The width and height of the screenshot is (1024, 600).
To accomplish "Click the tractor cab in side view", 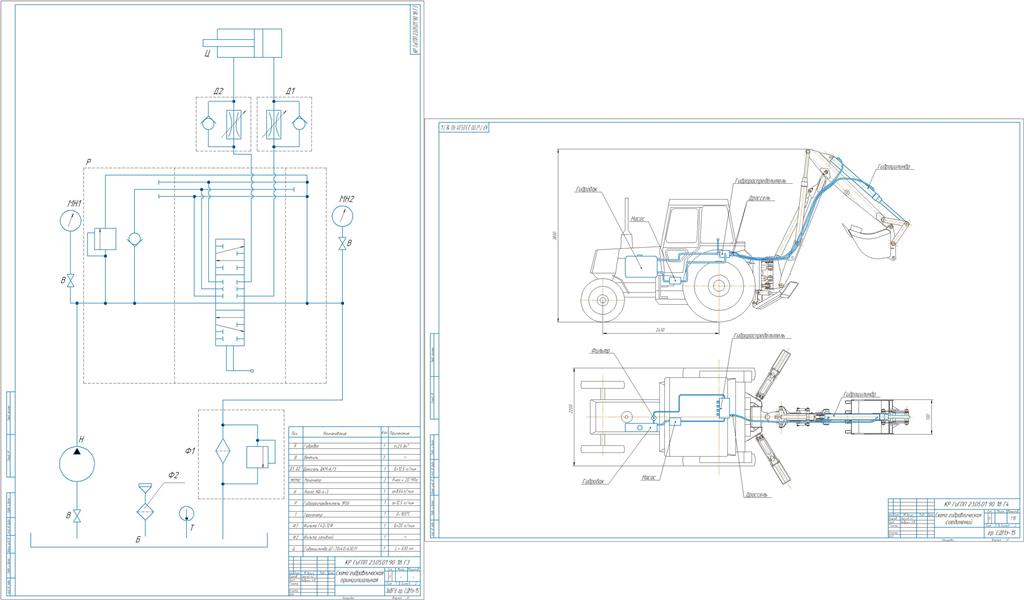I will click(x=697, y=226).
